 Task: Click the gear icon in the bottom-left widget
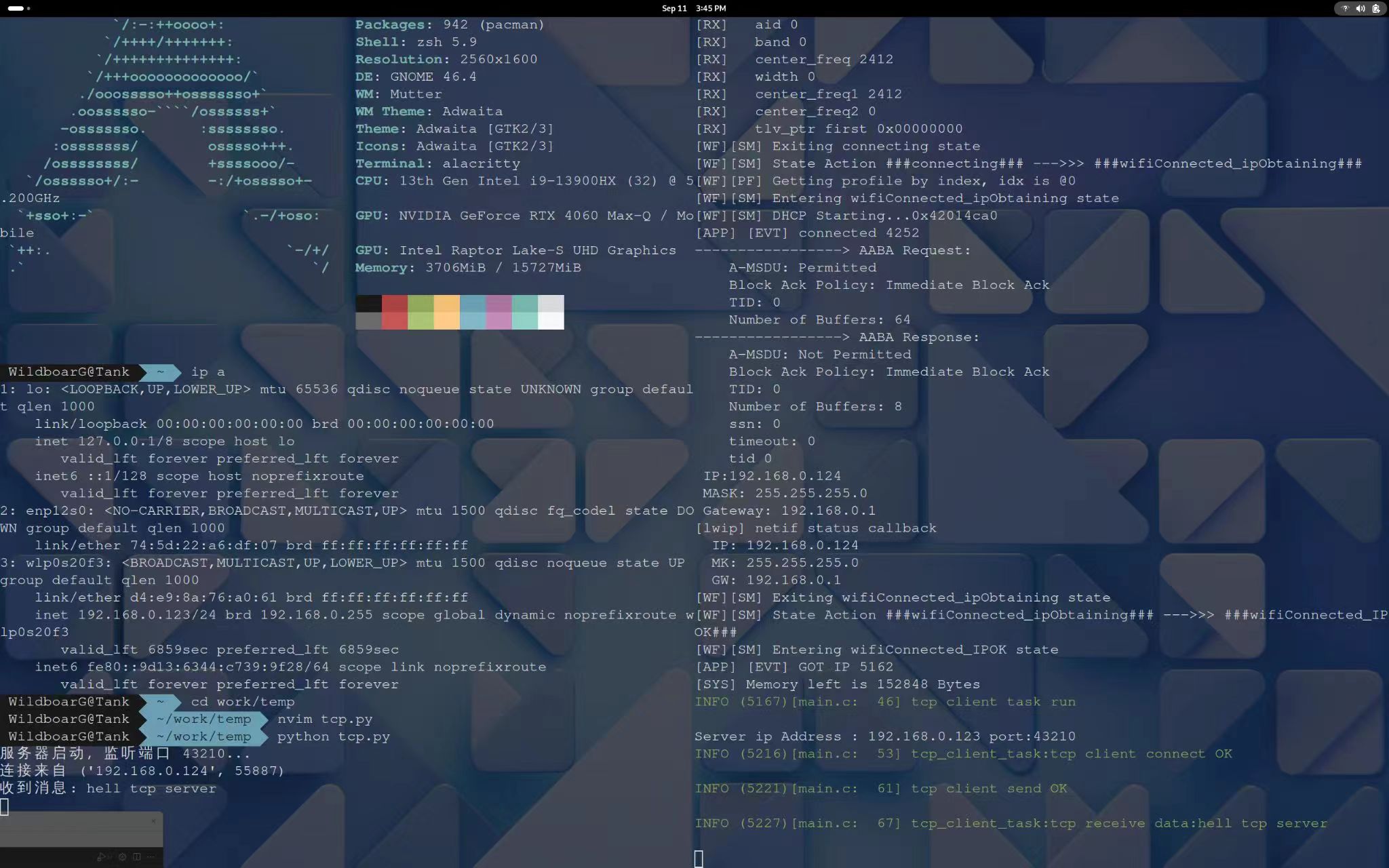[x=122, y=856]
